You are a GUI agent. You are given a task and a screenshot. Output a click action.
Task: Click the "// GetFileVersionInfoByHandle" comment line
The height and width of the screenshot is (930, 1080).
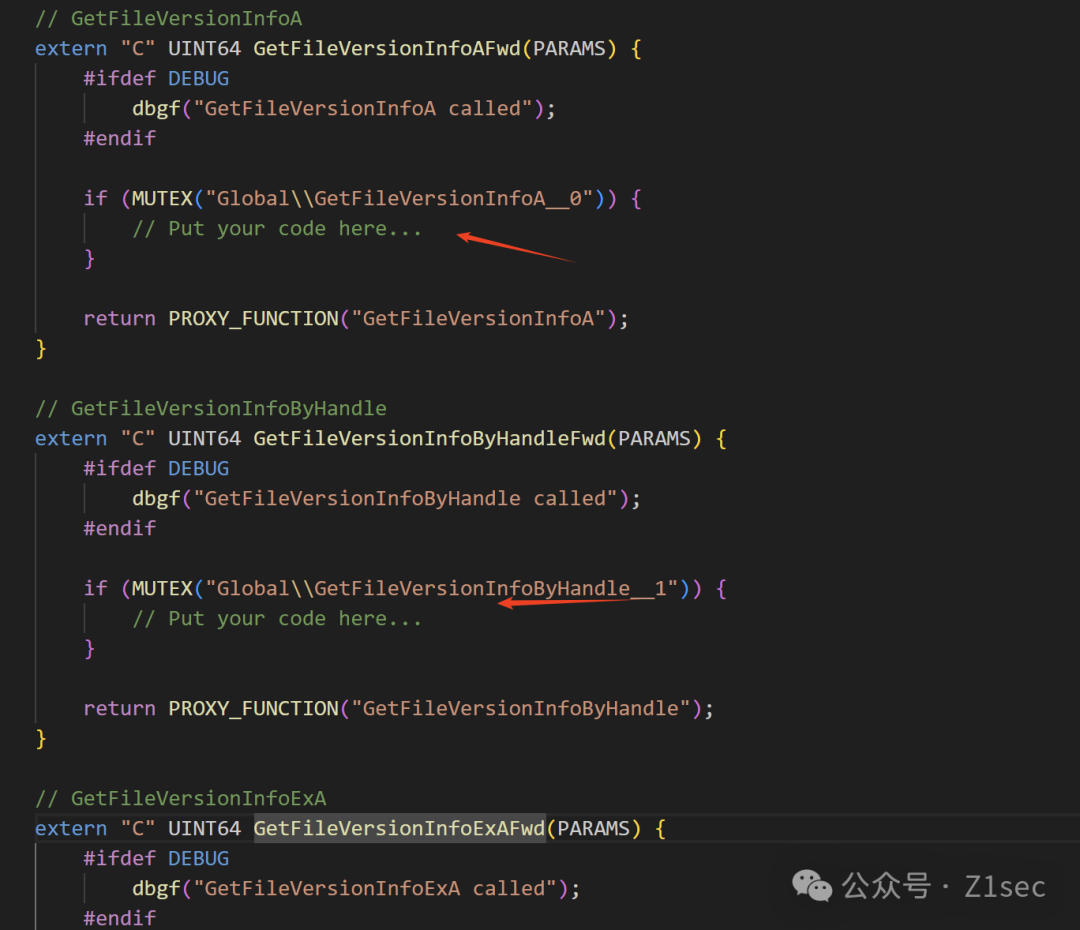tap(211, 409)
